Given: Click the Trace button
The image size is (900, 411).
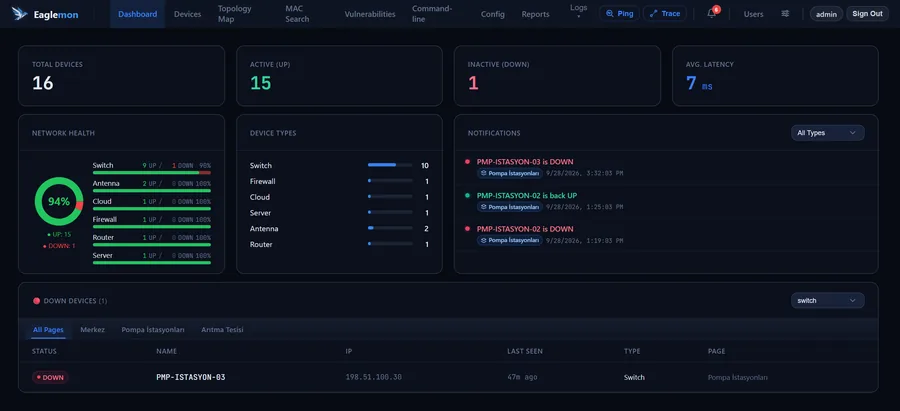Looking at the screenshot, I should click(665, 14).
